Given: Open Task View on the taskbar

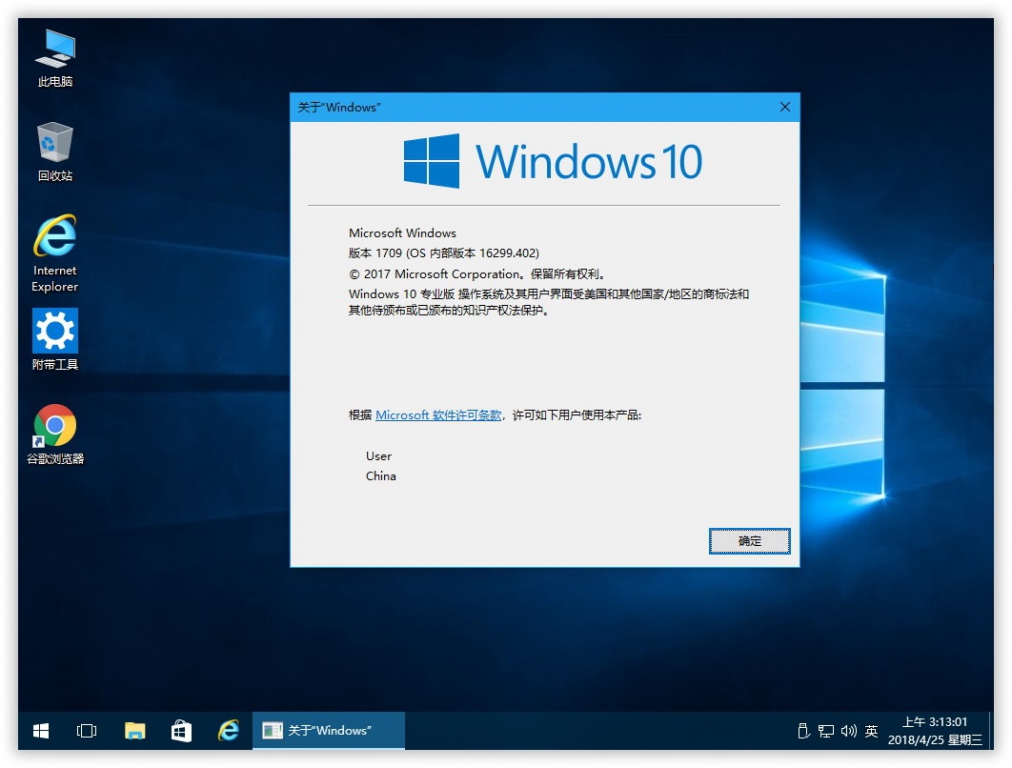Looking at the screenshot, I should [86, 731].
